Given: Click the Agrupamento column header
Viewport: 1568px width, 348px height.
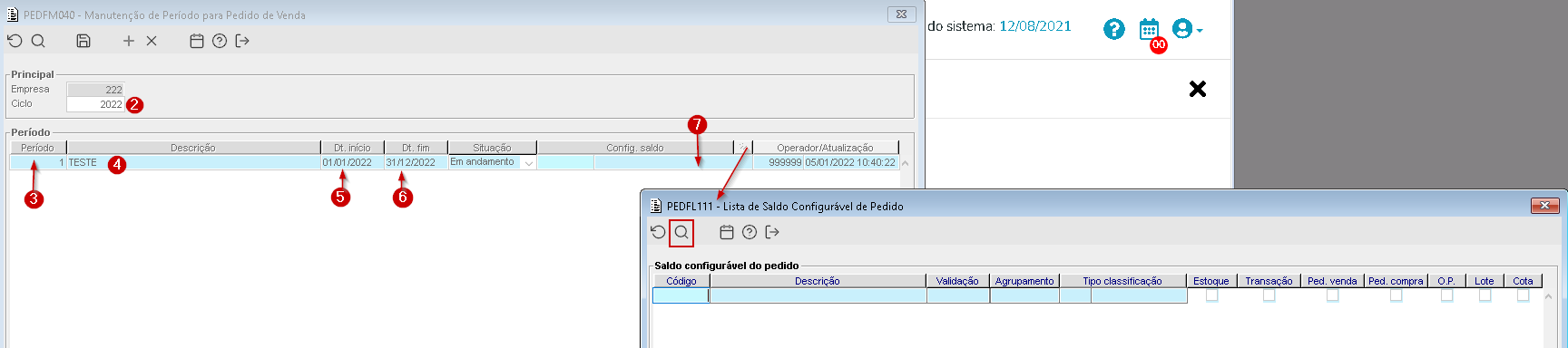Looking at the screenshot, I should pos(1024,281).
